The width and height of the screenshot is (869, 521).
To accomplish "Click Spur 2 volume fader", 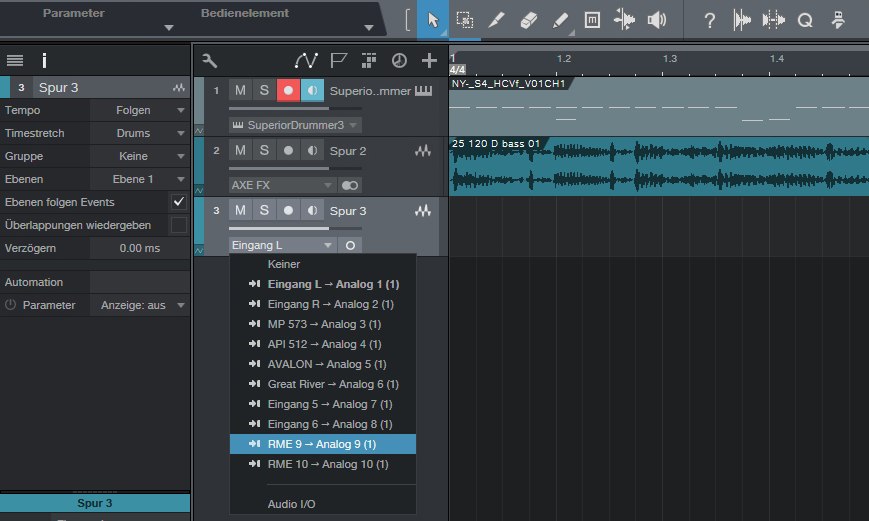I will pyautogui.click(x=295, y=168).
